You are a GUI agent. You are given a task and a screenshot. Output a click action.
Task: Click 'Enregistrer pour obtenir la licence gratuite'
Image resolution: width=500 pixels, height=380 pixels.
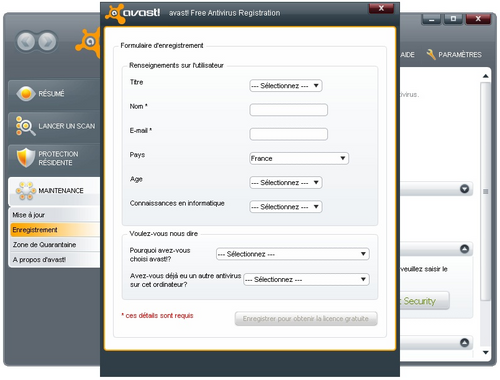click(x=306, y=319)
